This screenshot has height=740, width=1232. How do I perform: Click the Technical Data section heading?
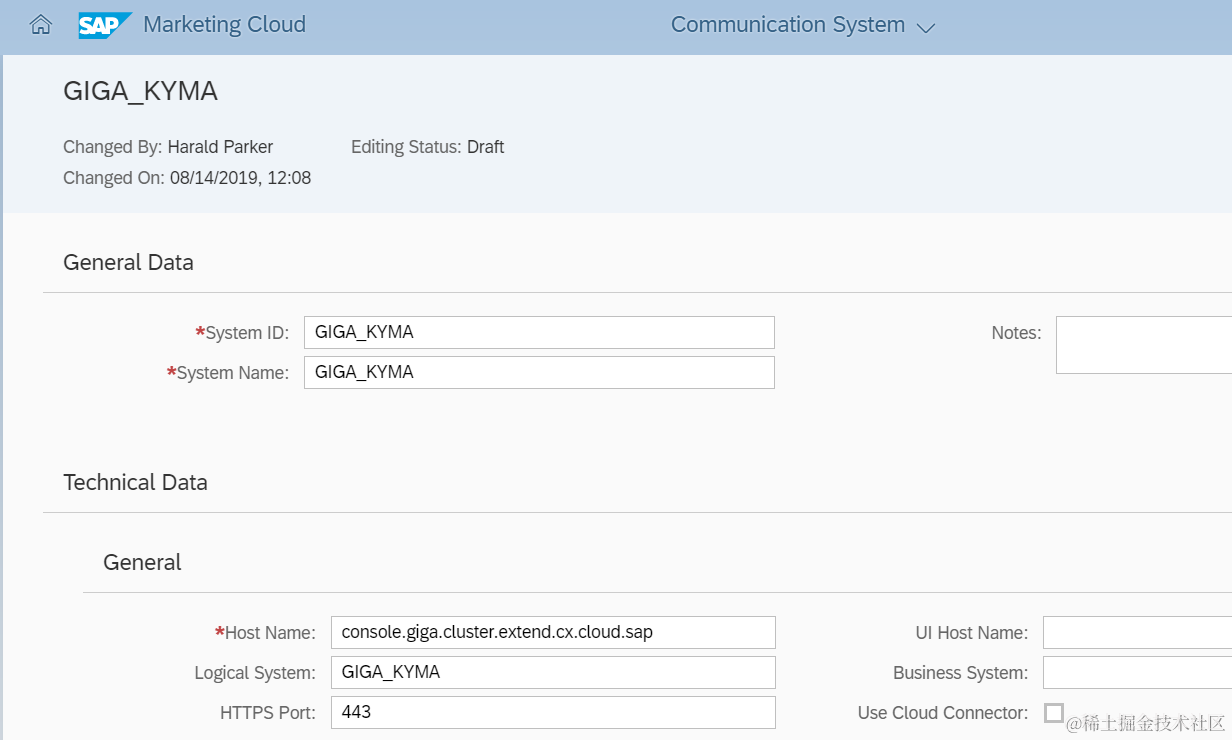pos(135,483)
